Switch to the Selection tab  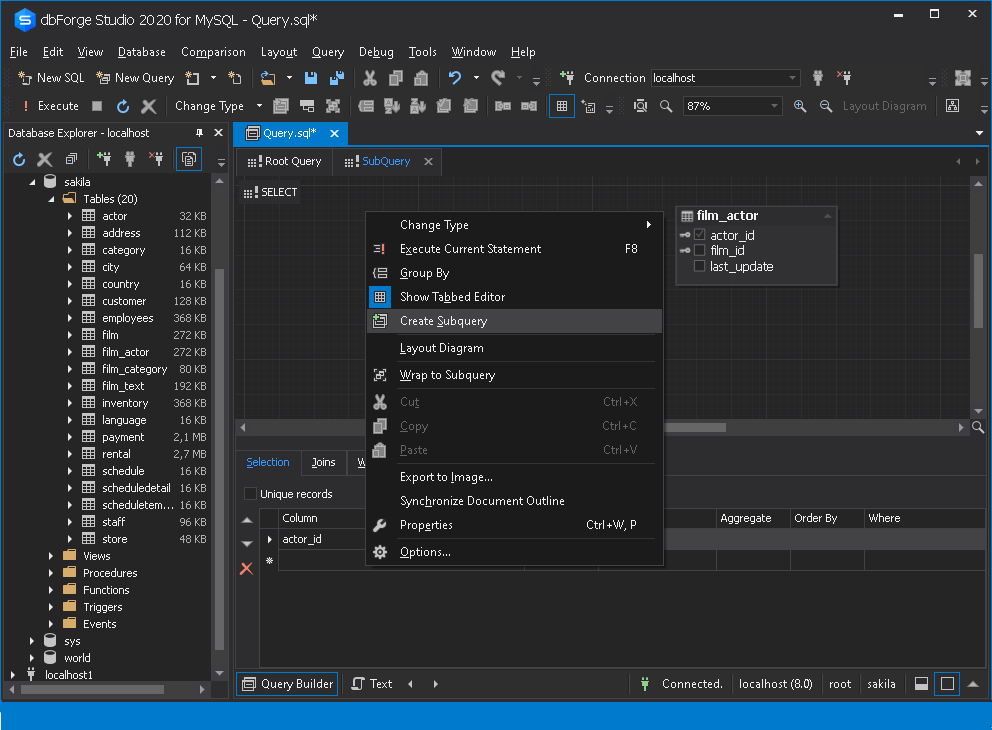(x=268, y=462)
